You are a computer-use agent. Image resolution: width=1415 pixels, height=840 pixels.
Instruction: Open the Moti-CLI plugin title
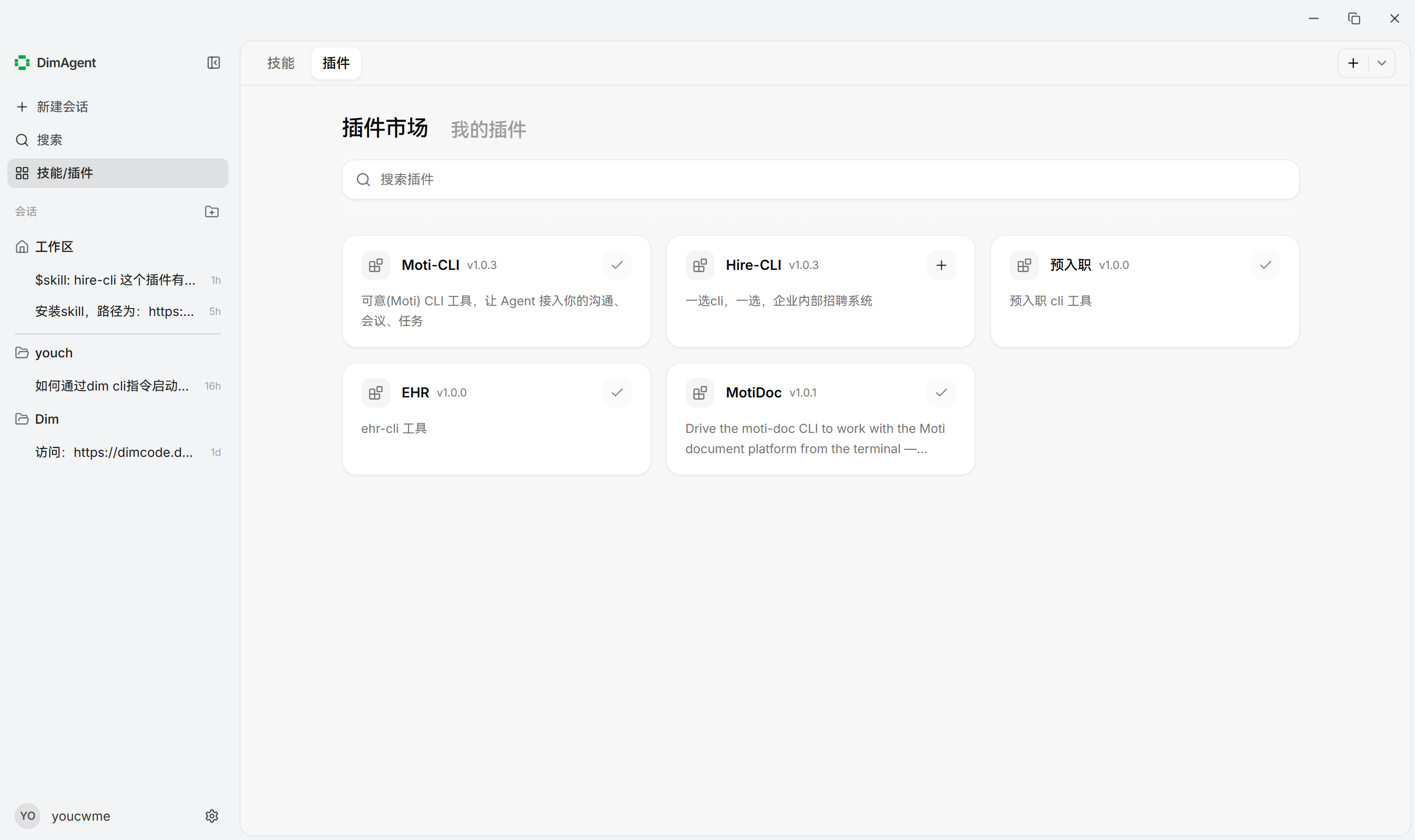tap(430, 265)
